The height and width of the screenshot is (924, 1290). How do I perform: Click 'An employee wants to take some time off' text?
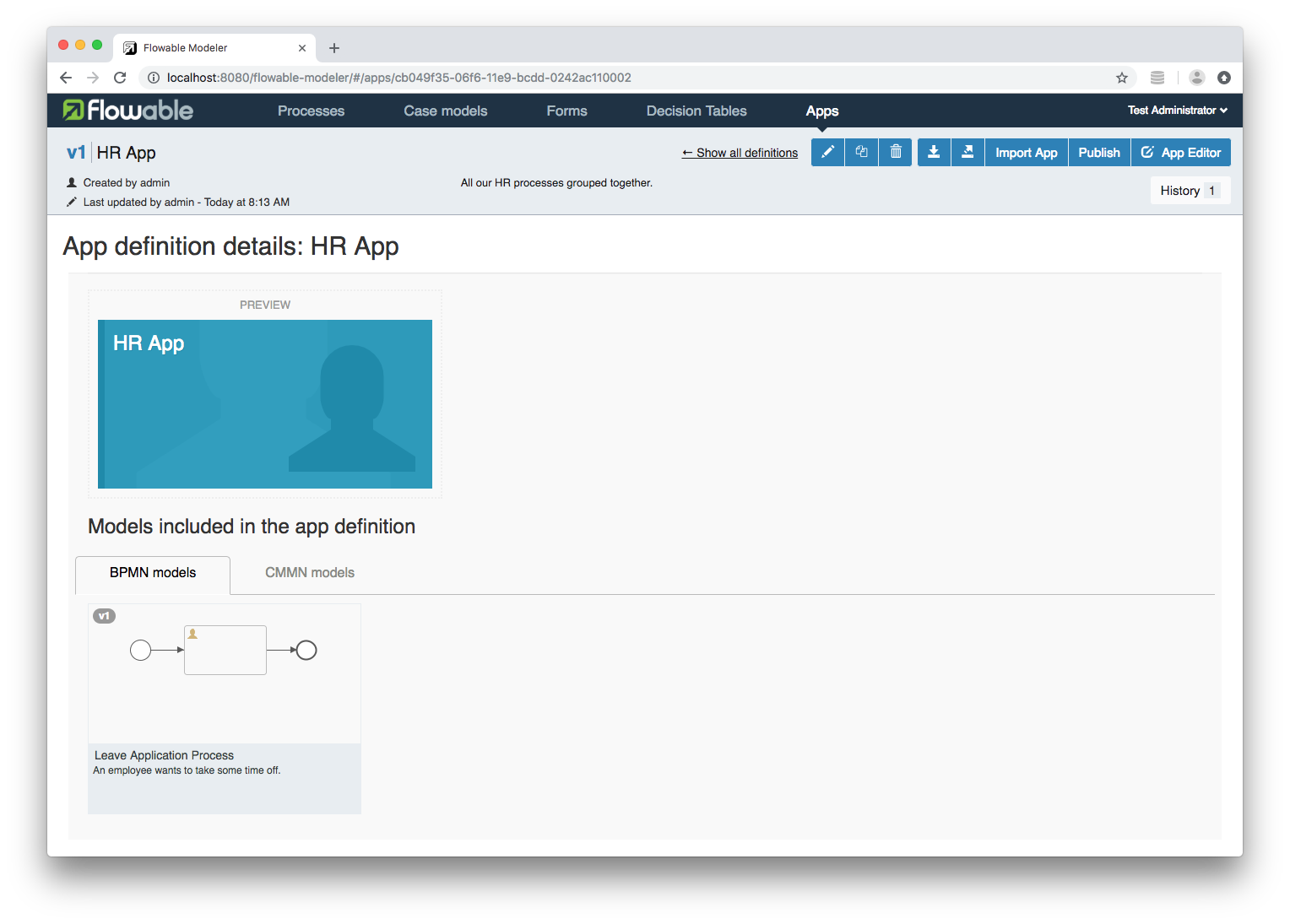click(187, 770)
